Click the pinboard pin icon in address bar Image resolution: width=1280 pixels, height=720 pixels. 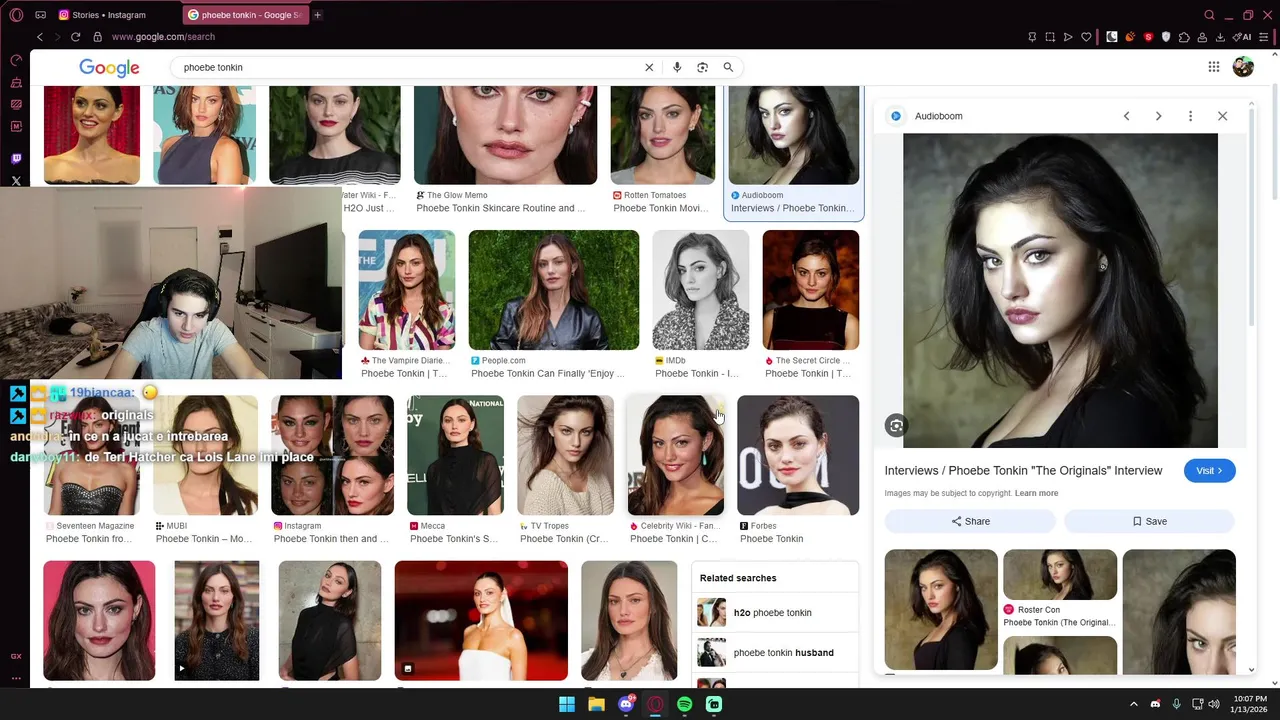tap(1032, 37)
